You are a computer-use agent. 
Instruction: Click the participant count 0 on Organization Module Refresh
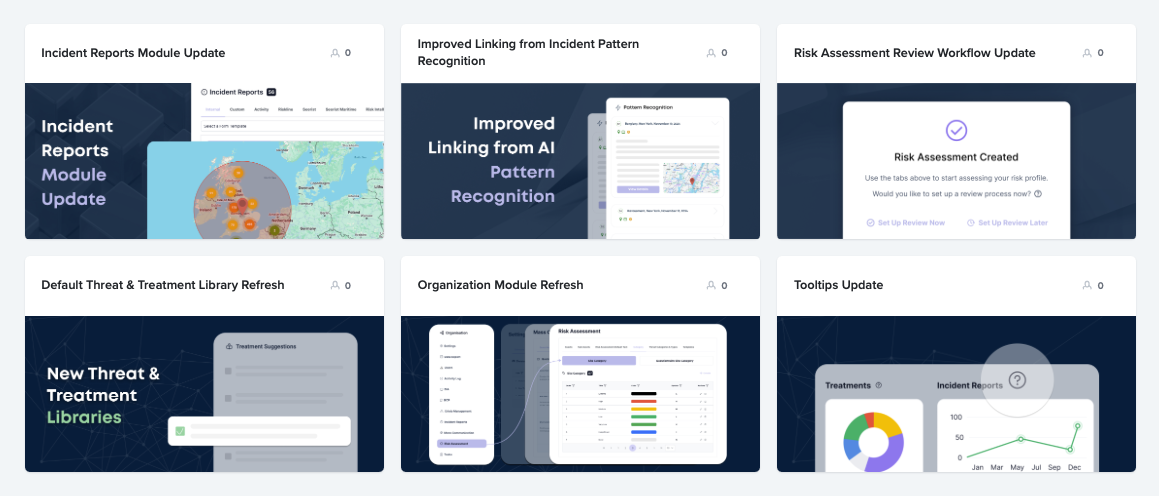[724, 285]
